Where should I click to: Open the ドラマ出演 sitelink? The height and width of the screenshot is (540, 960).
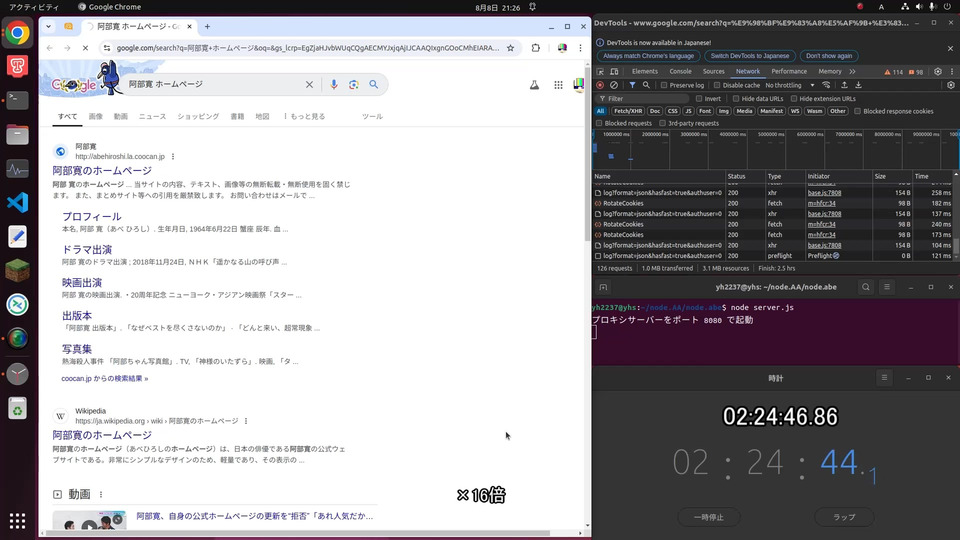click(x=87, y=250)
